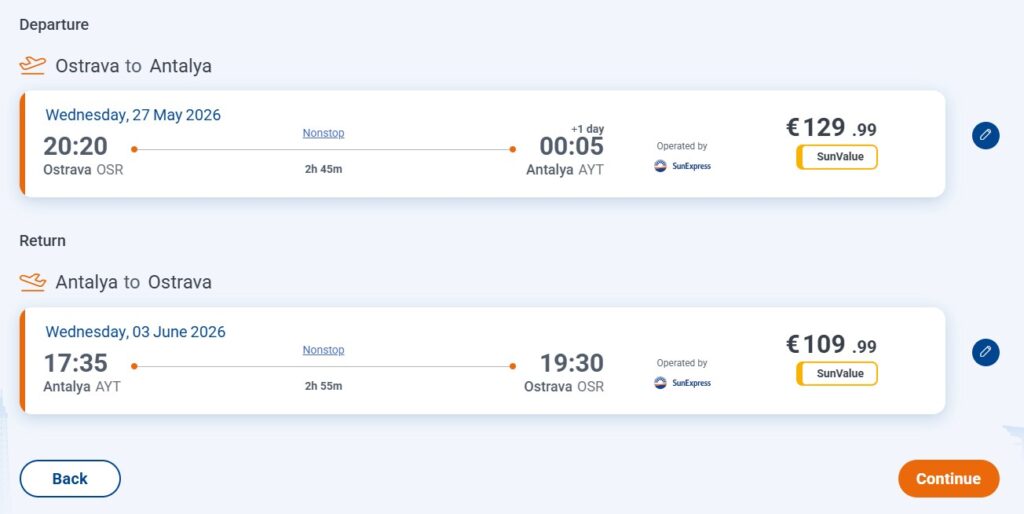Image resolution: width=1024 pixels, height=514 pixels.
Task: Edit the departure flight with pencil icon
Action: 985,135
